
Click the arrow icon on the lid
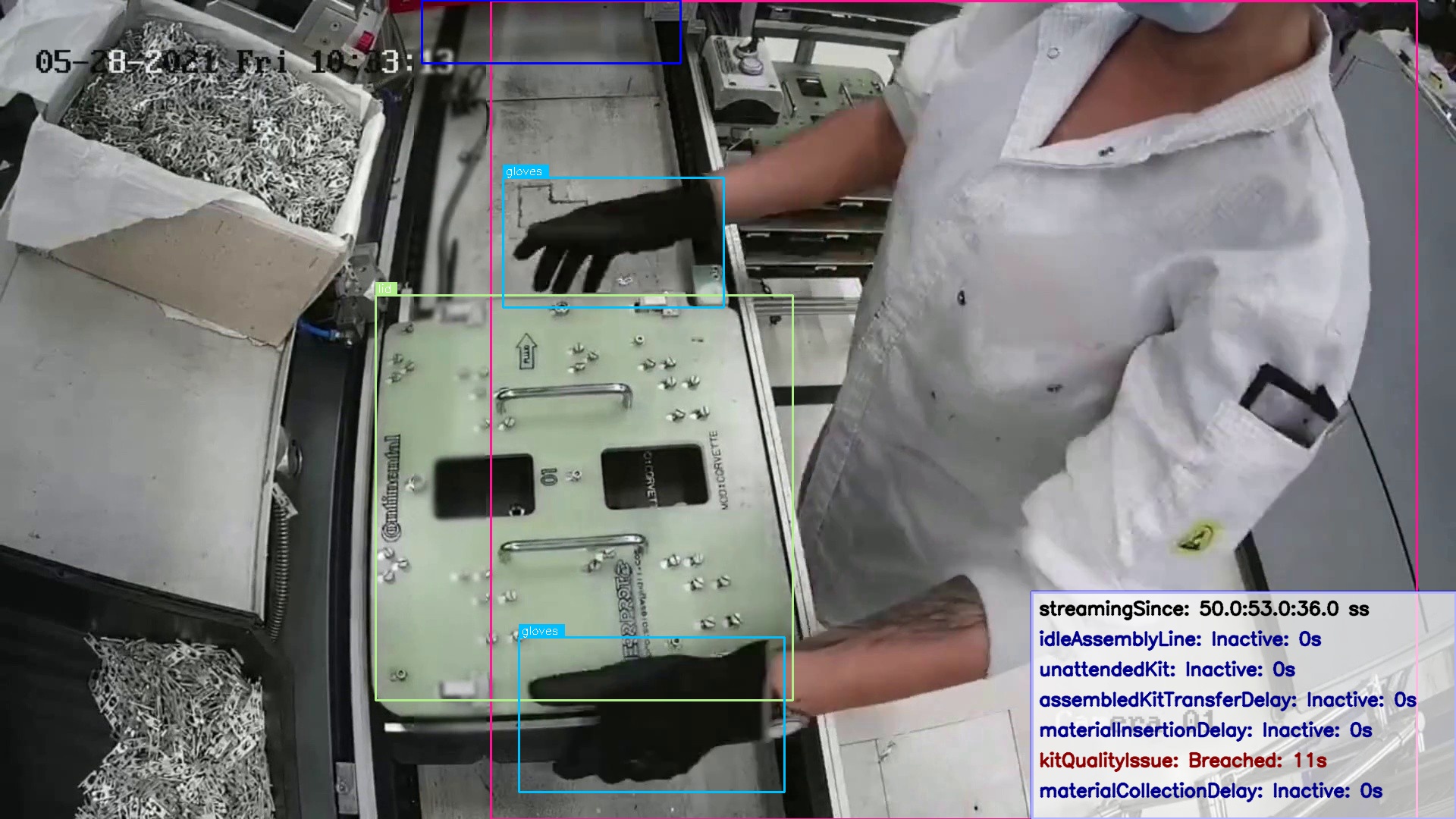(526, 350)
